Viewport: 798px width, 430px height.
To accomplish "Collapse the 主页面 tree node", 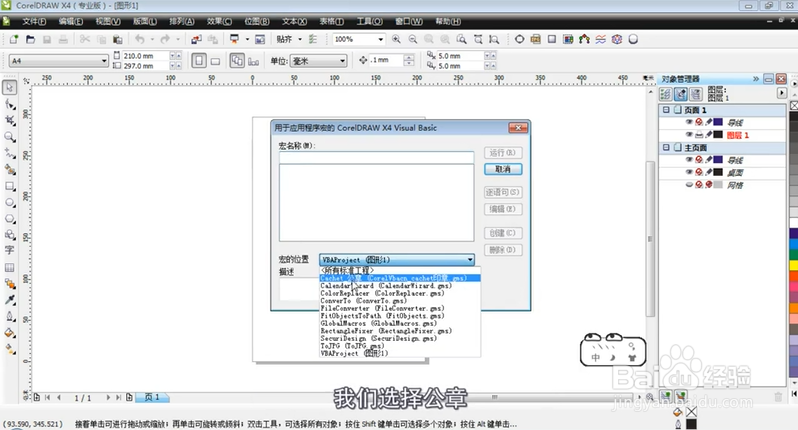I will 666,148.
